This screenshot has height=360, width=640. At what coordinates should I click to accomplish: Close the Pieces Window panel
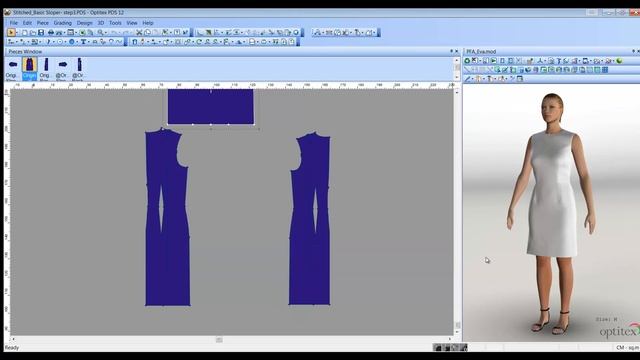pyautogui.click(x=457, y=51)
